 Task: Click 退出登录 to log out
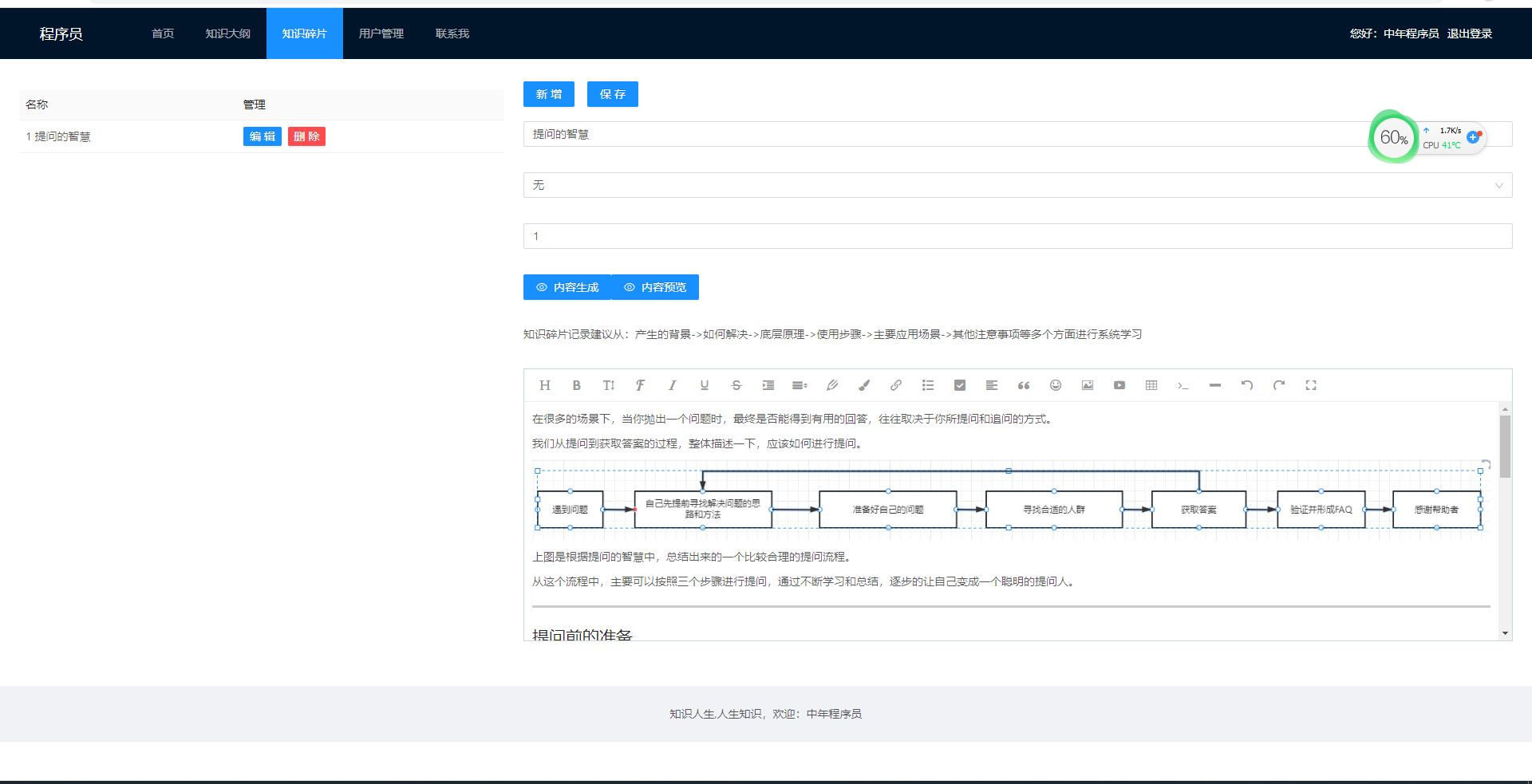pos(1470,33)
